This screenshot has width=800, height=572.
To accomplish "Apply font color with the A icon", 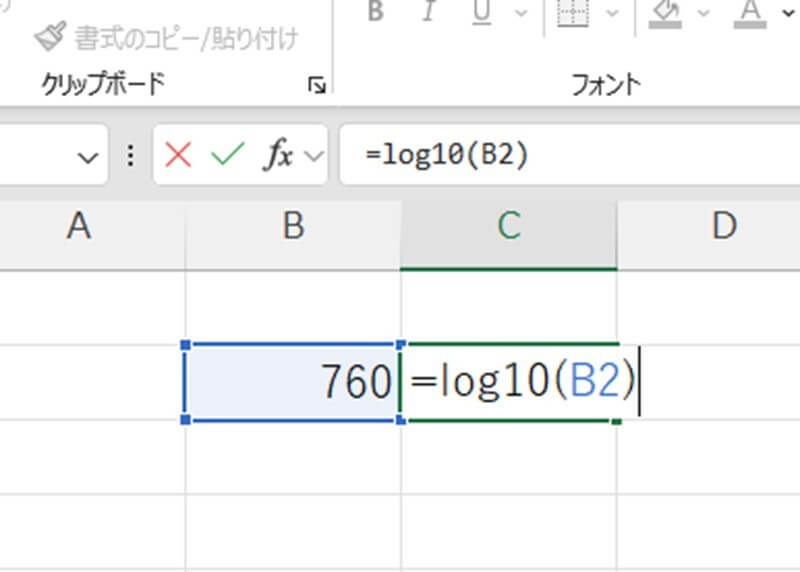I will tap(750, 13).
